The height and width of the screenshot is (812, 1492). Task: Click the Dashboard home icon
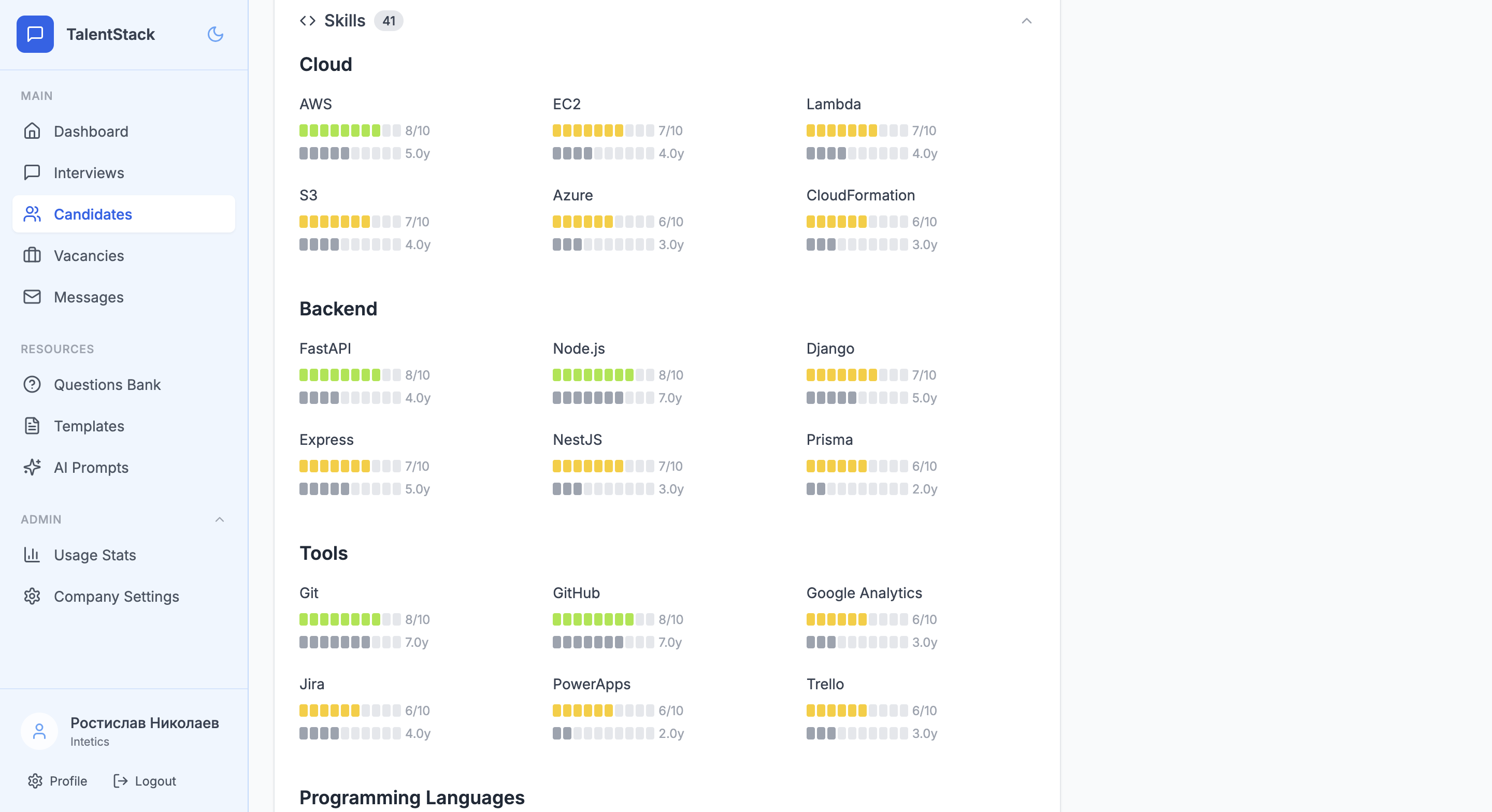32,132
